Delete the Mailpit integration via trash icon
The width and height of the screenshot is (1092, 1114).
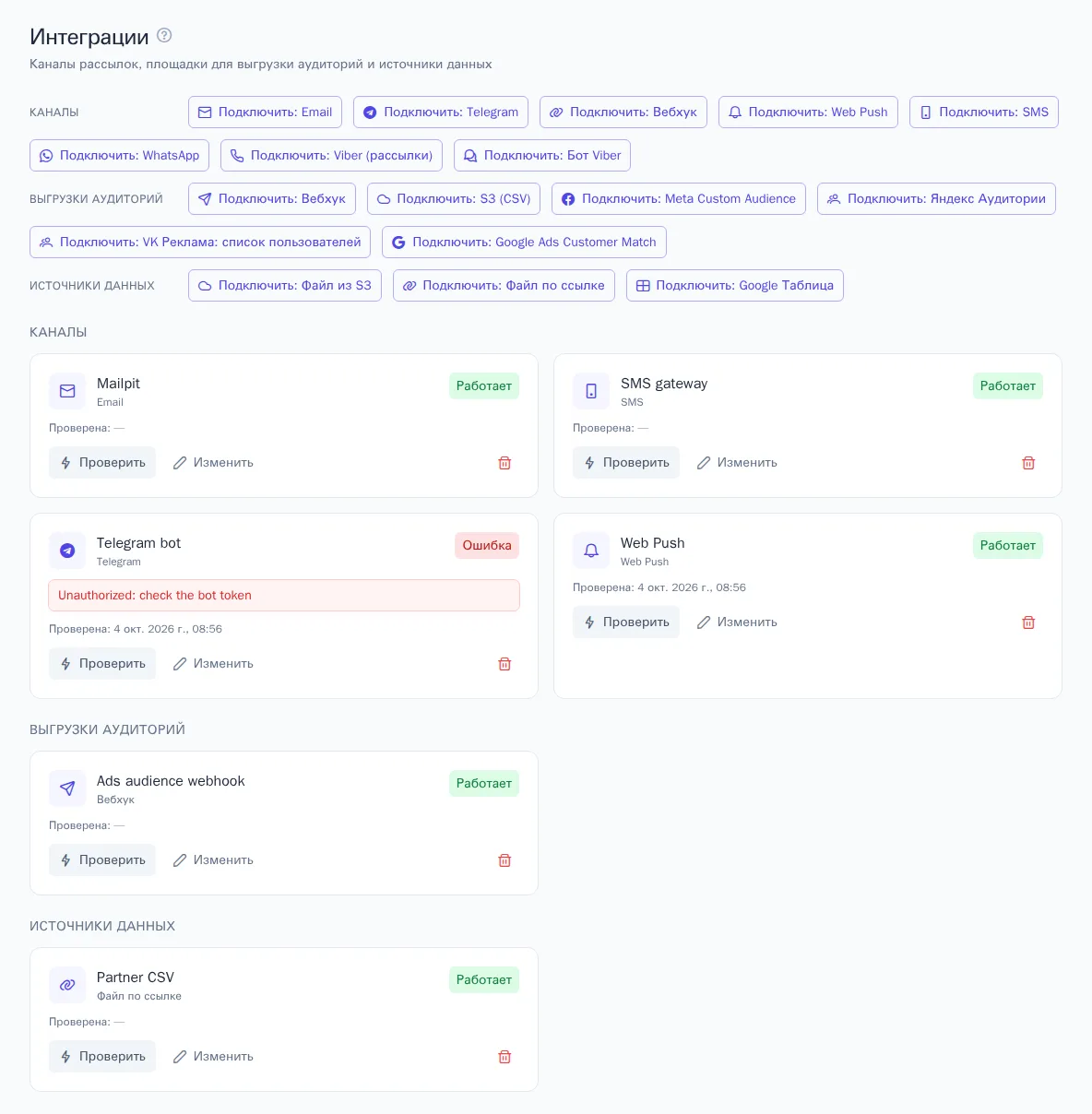[504, 463]
